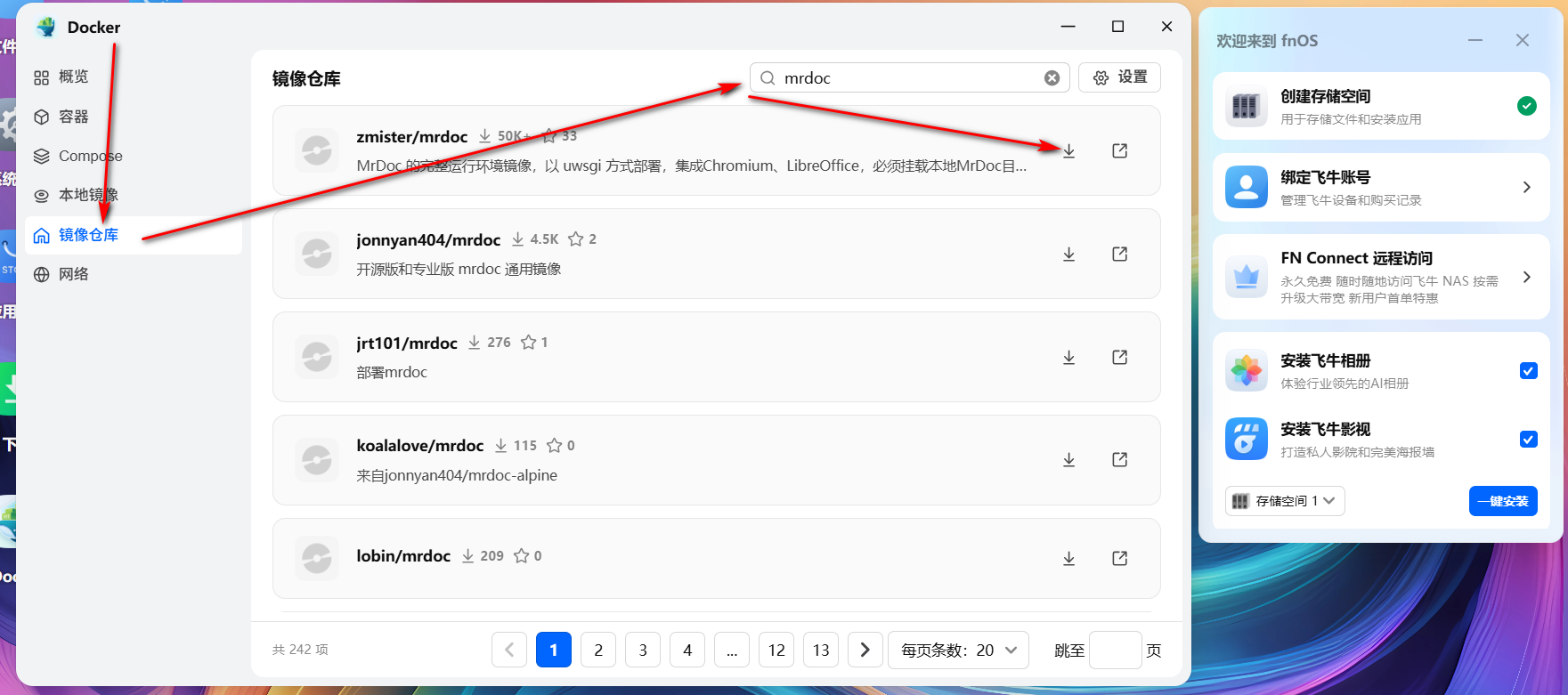
Task: Switch to the 本地镜像 section
Action: coord(87,195)
